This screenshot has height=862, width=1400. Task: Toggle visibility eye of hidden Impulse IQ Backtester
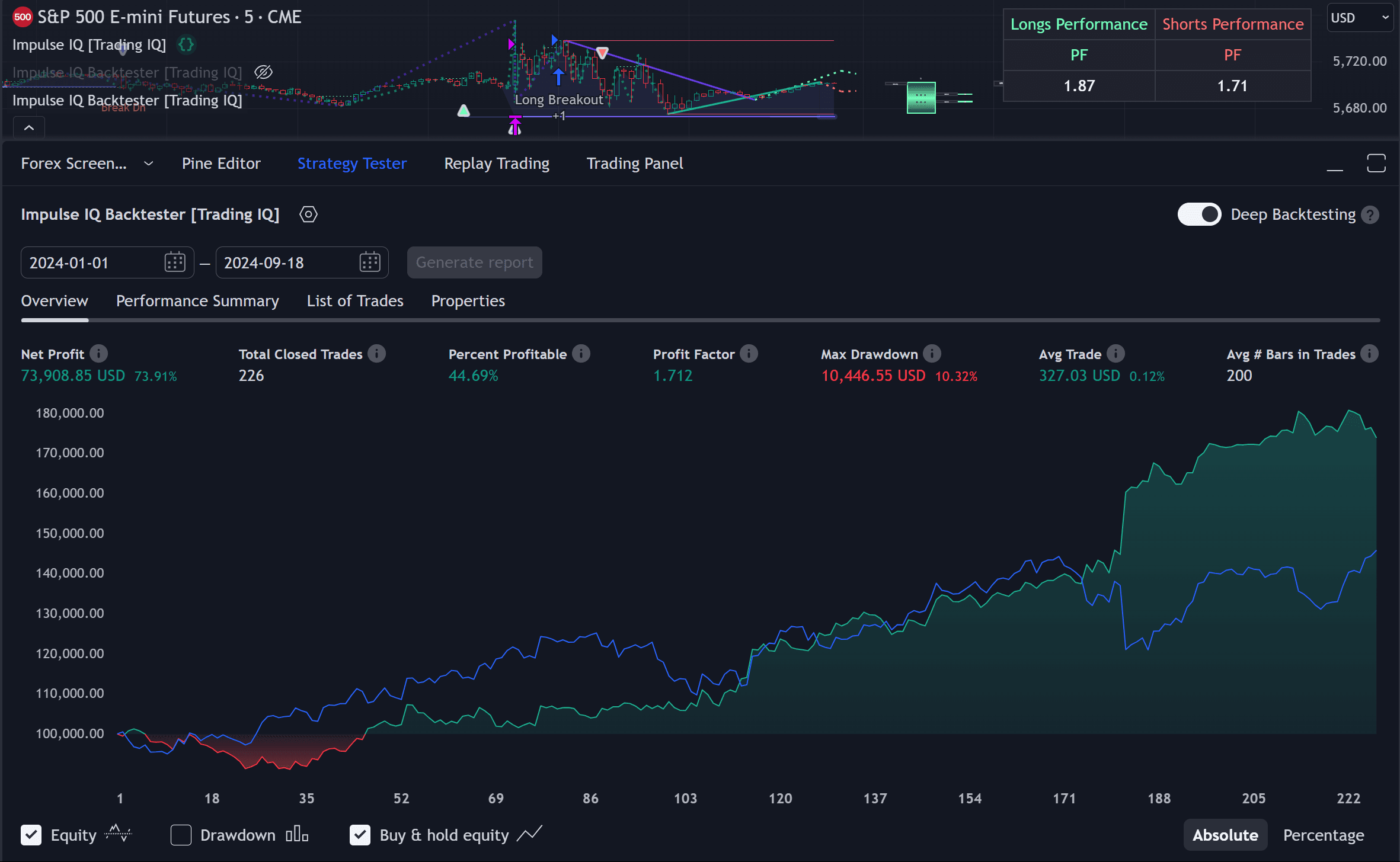(263, 72)
